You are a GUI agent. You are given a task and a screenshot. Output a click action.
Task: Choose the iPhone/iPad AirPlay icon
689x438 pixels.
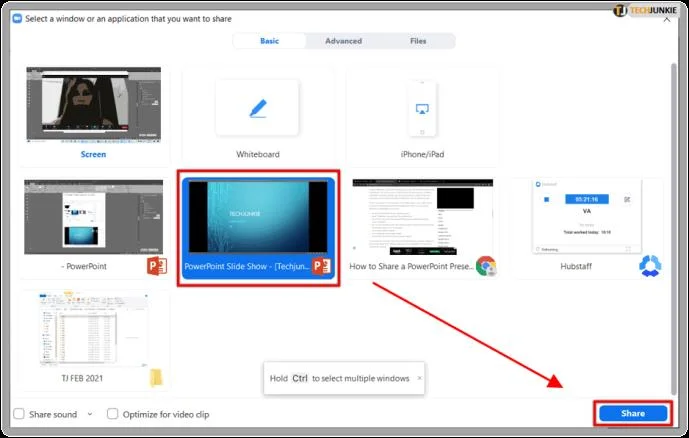(422, 109)
